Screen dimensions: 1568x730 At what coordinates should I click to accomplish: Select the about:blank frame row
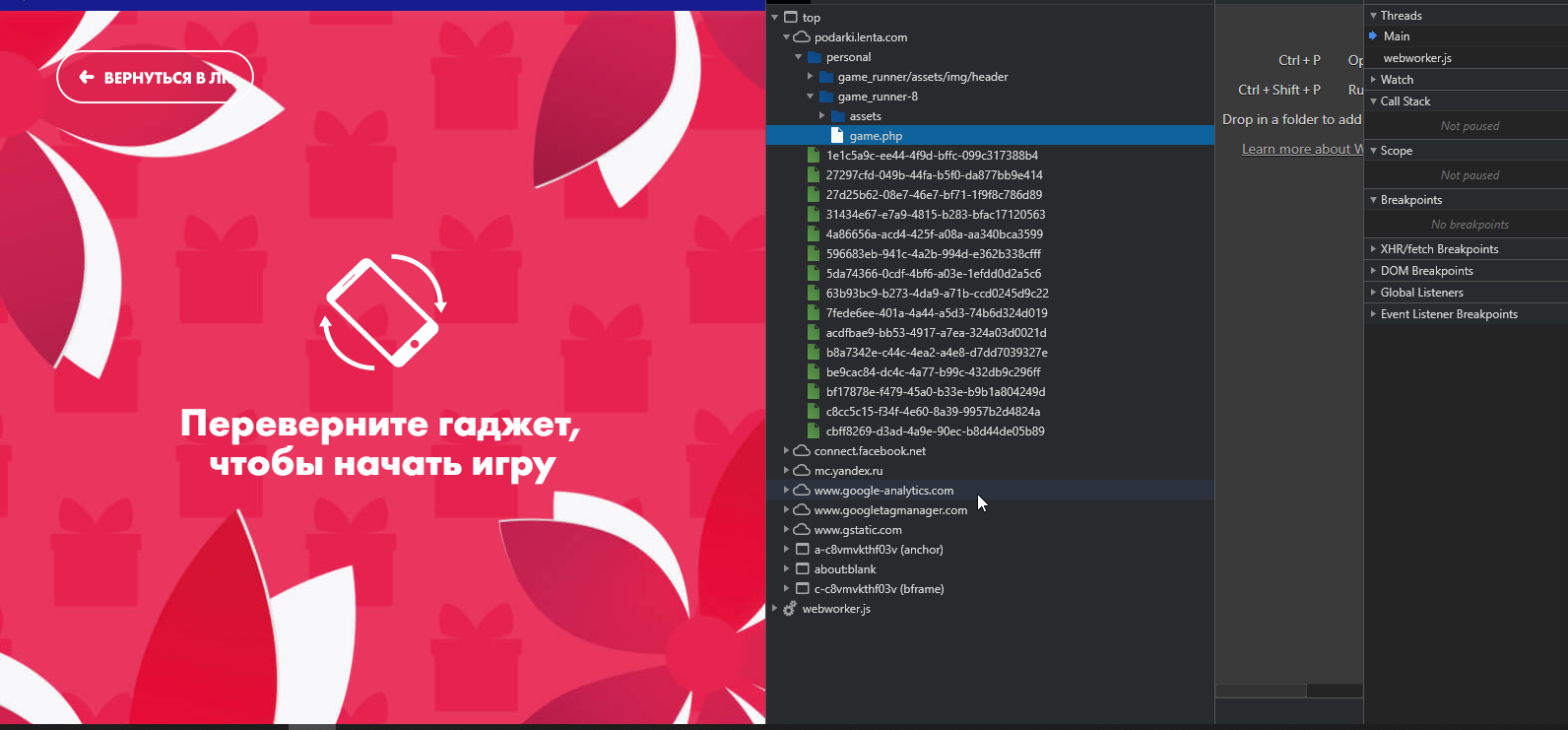pyautogui.click(x=990, y=569)
